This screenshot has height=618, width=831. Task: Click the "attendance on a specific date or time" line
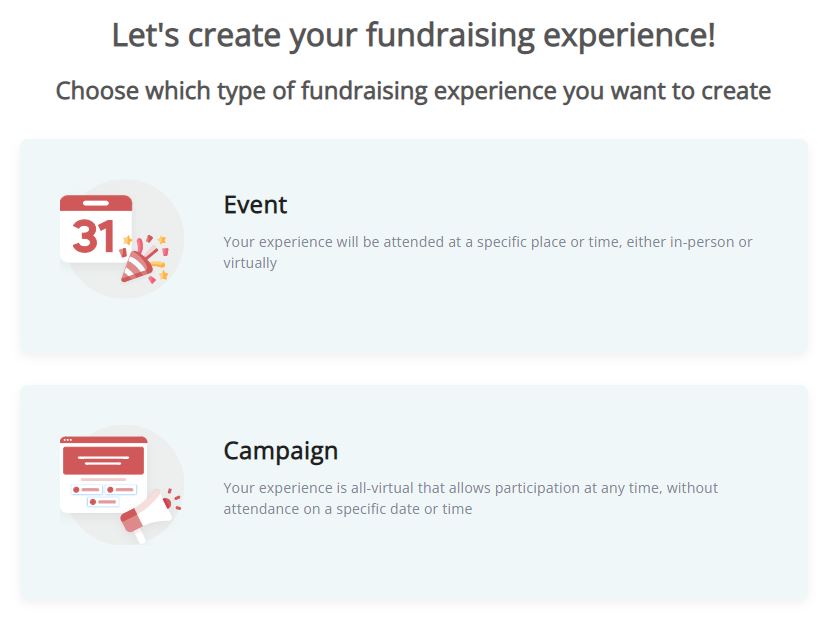[348, 509]
